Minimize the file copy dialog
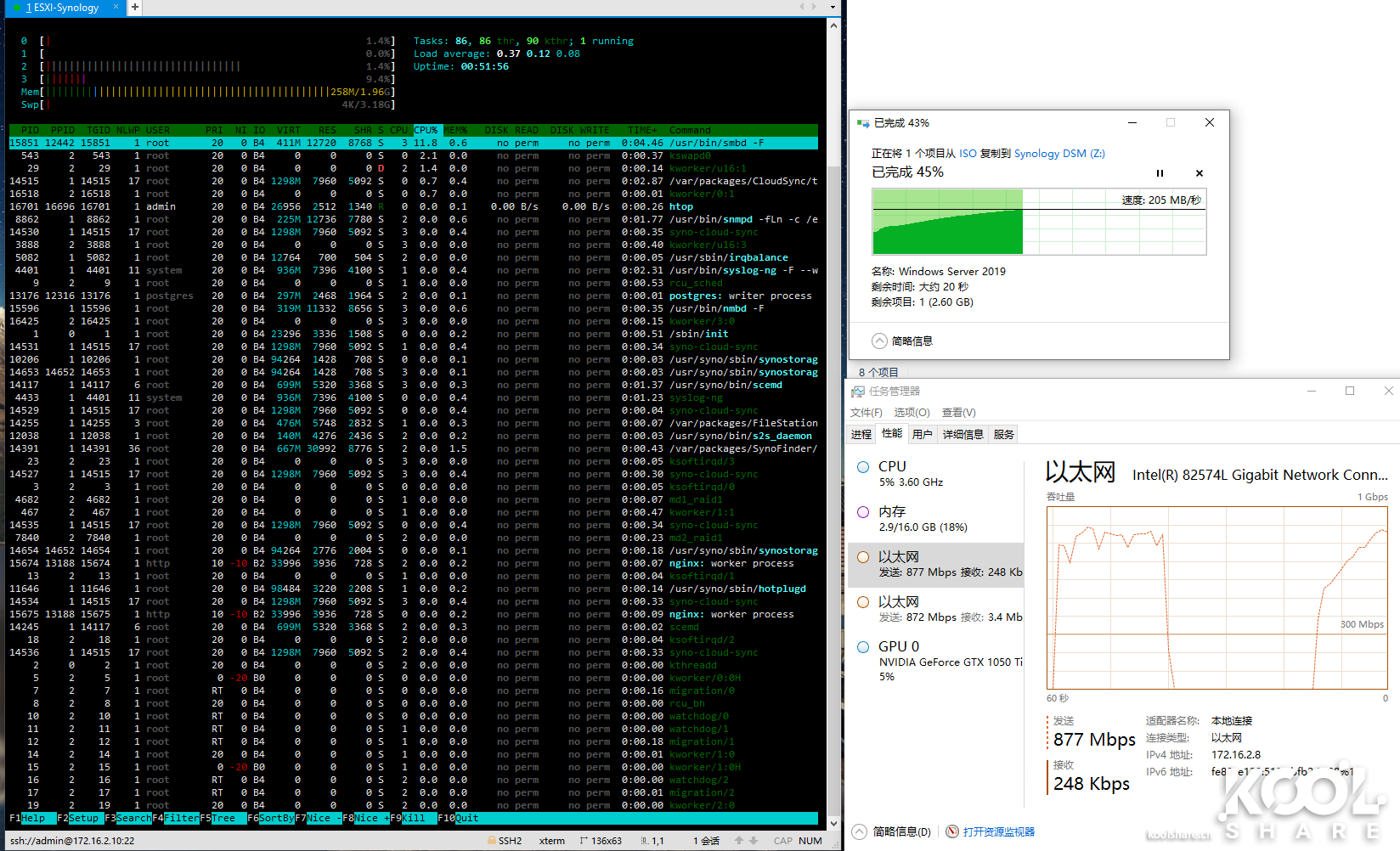 pyautogui.click(x=1132, y=122)
